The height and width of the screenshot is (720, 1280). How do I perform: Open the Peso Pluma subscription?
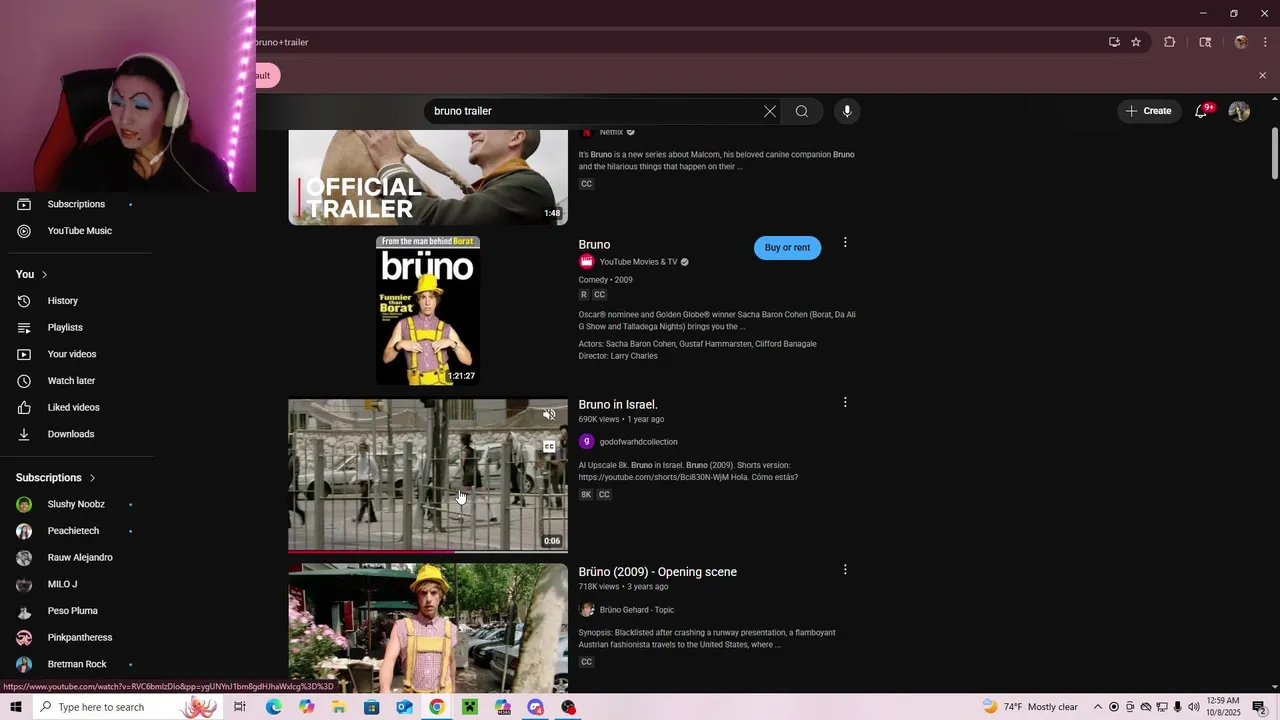72,611
